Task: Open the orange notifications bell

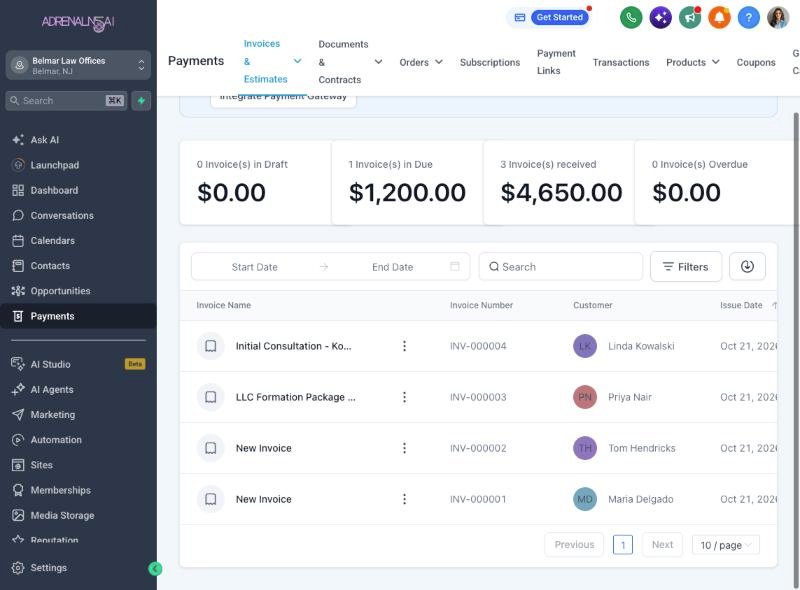Action: (x=719, y=18)
